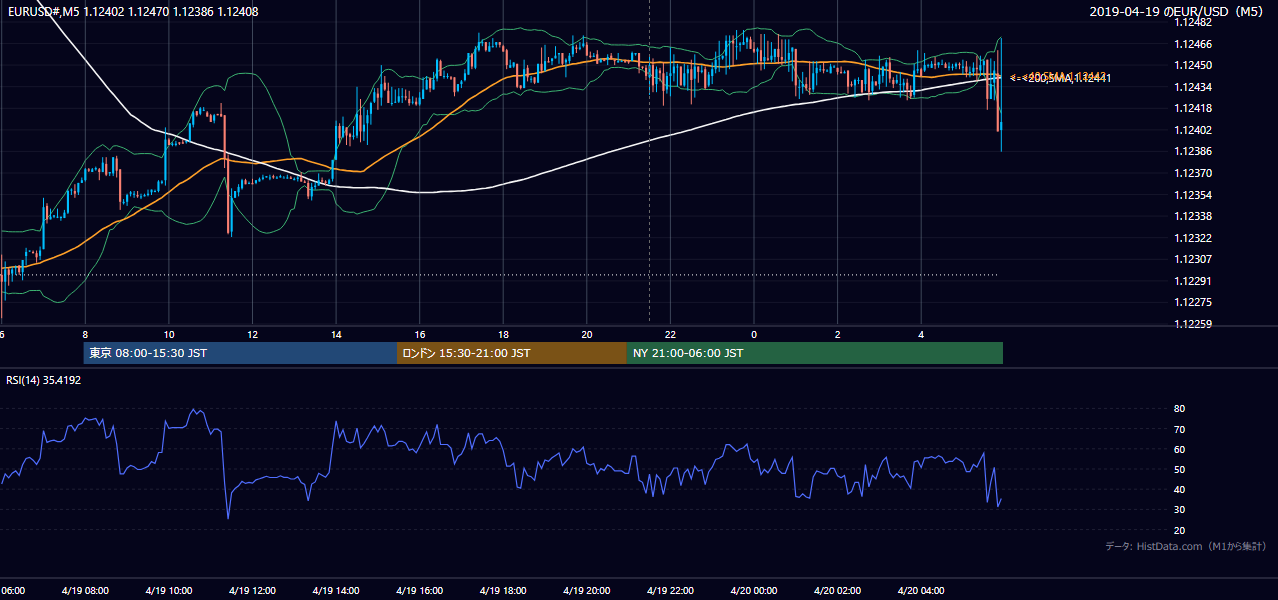Click price axis value 1.12338
The height and width of the screenshot is (600, 1278).
click(x=1194, y=216)
